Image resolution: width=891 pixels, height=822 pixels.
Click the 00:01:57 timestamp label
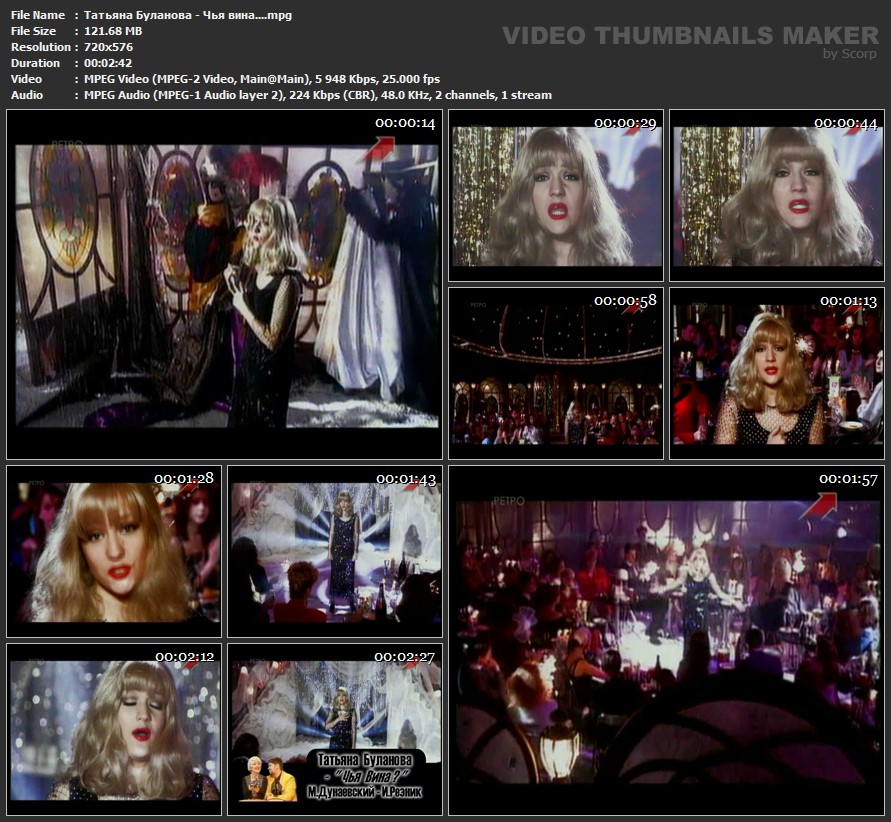(x=848, y=479)
